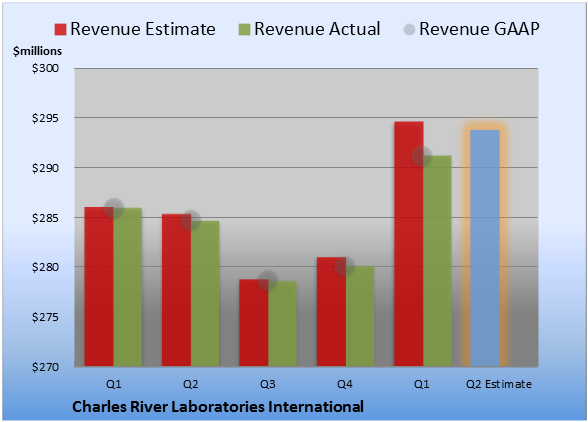588x422 pixels.
Task: Click the "$280" axis value
Action: 45,267
